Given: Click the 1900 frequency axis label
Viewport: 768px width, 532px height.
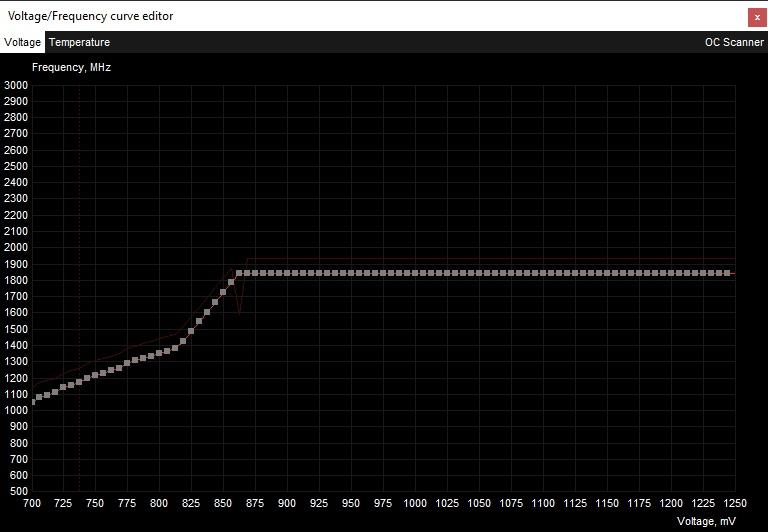Looking at the screenshot, I should click(x=16, y=264).
